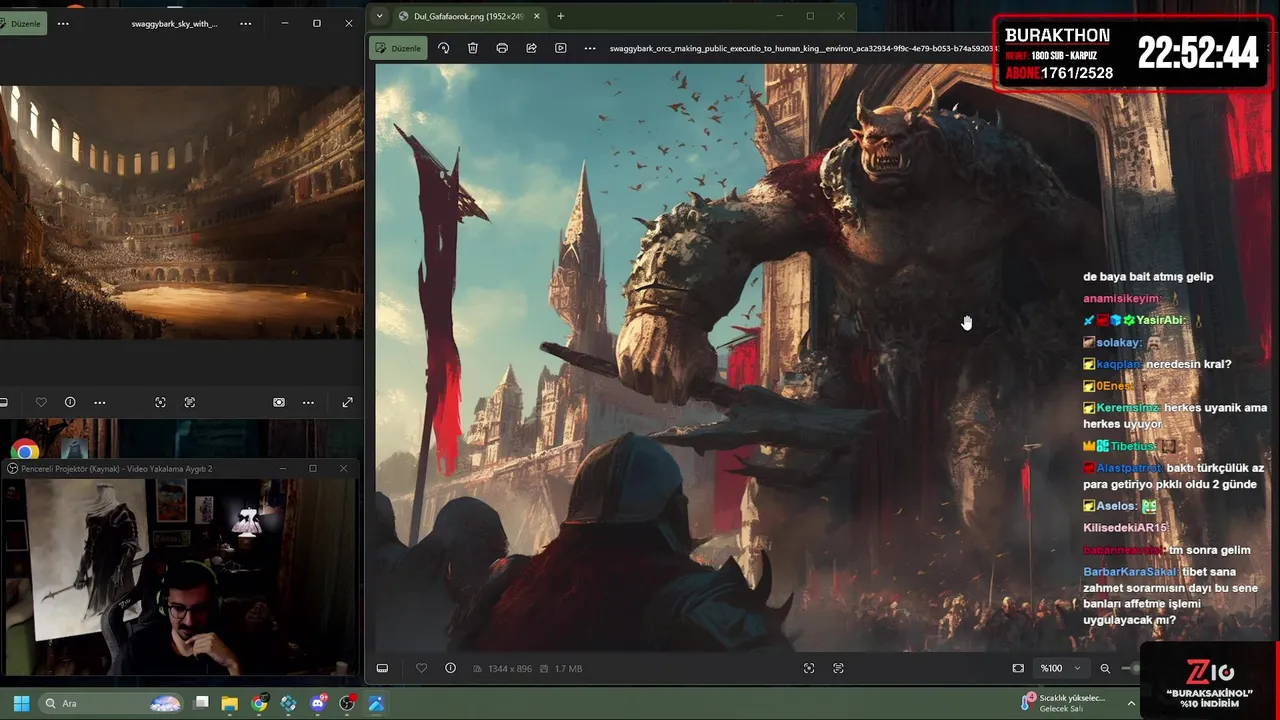
Task: Delete the orc image with trash icon
Action: (x=473, y=48)
